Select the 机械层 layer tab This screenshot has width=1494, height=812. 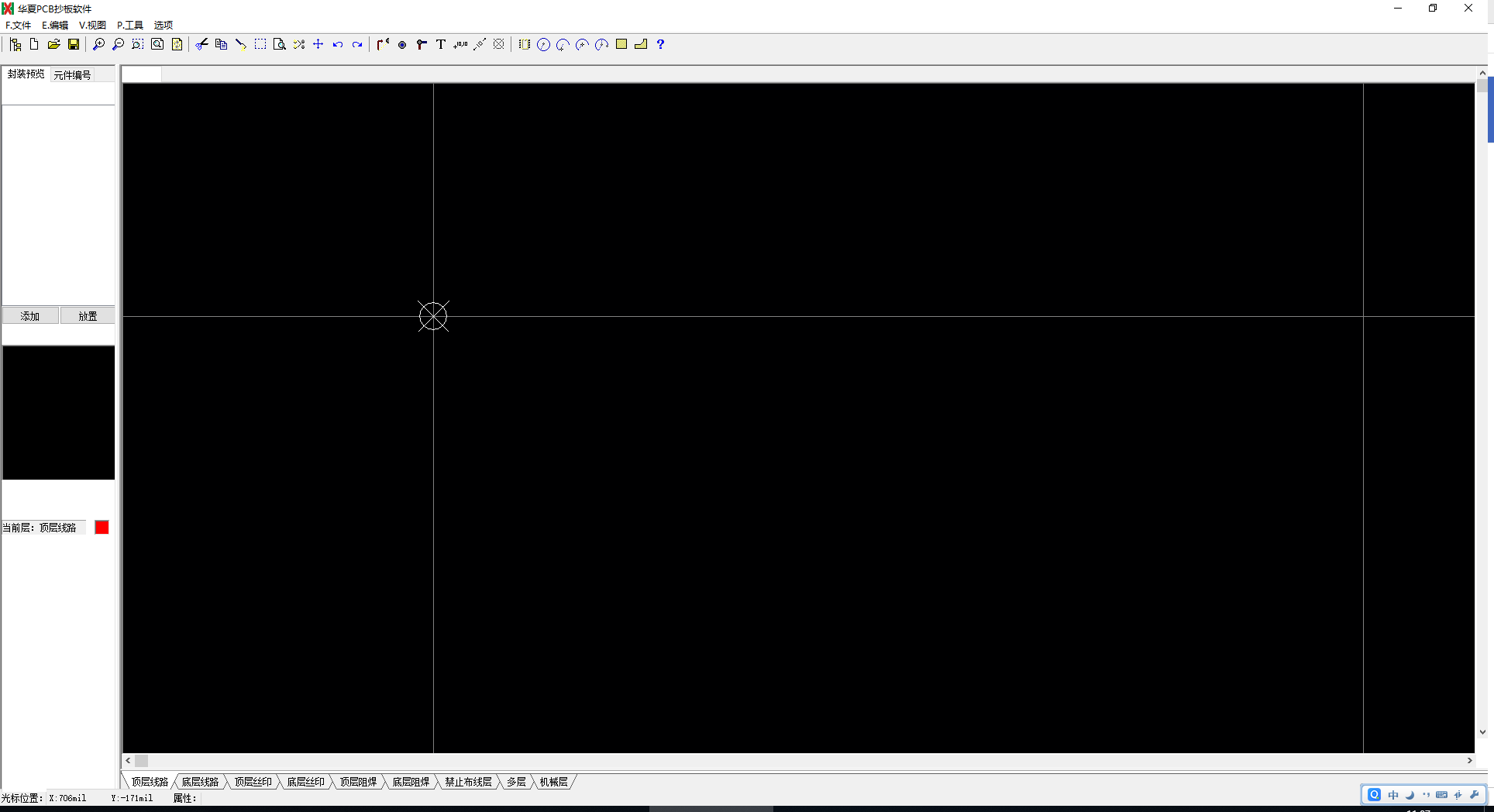pos(554,782)
